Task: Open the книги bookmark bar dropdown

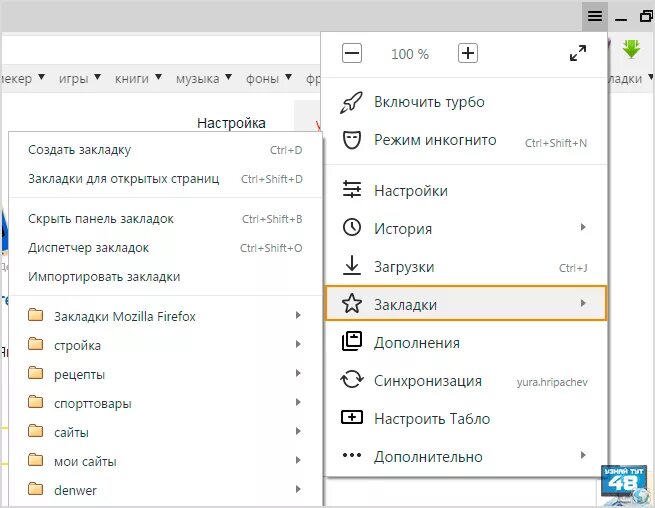Action: 138,78
